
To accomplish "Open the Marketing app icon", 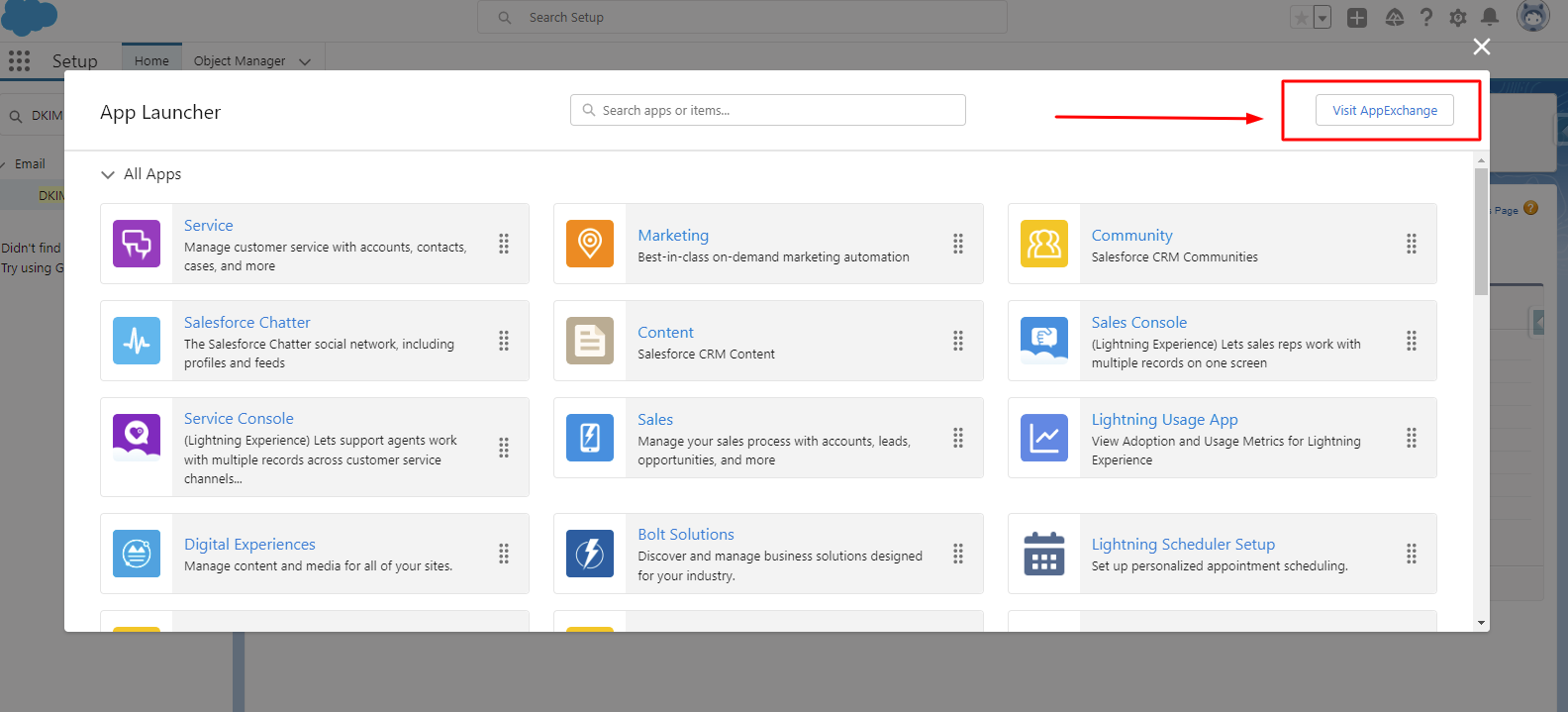I will click(590, 244).
